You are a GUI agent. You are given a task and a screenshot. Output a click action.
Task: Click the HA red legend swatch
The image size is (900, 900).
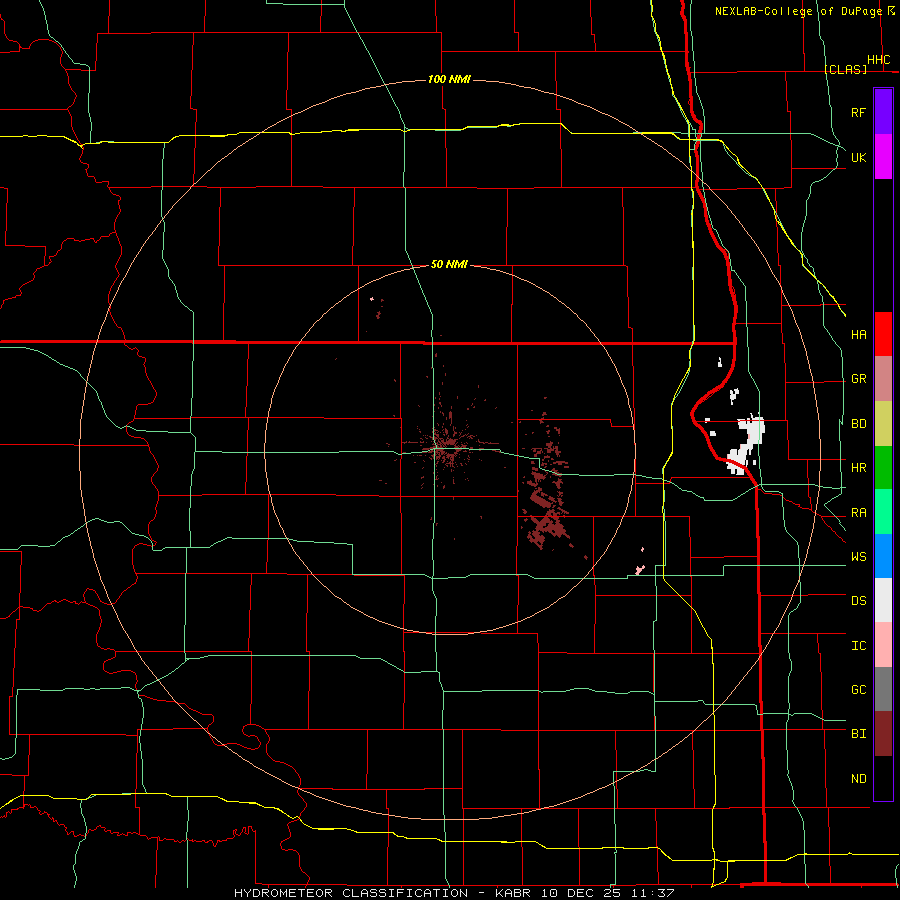click(x=883, y=334)
